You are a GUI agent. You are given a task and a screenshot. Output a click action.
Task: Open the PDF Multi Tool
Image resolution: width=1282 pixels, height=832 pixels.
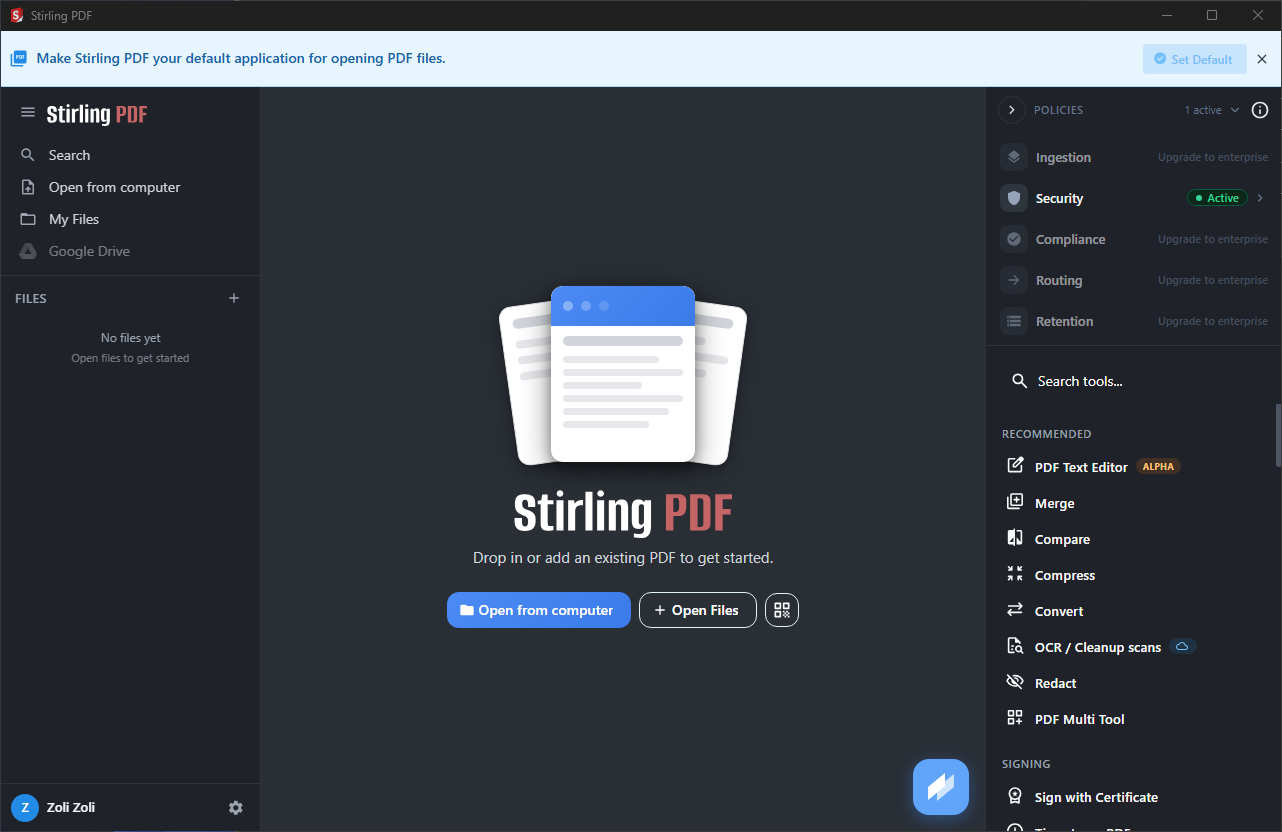[x=1079, y=719]
